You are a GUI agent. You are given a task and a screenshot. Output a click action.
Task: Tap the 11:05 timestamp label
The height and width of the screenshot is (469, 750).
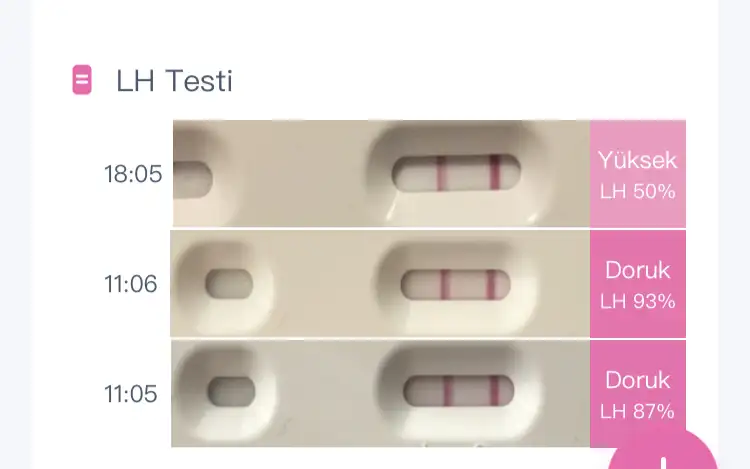pos(131,393)
